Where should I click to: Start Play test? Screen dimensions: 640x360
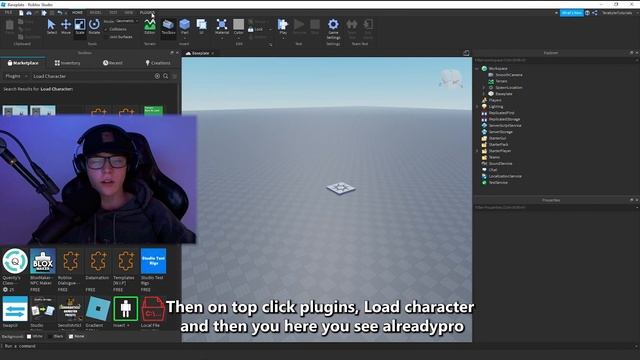[x=282, y=25]
